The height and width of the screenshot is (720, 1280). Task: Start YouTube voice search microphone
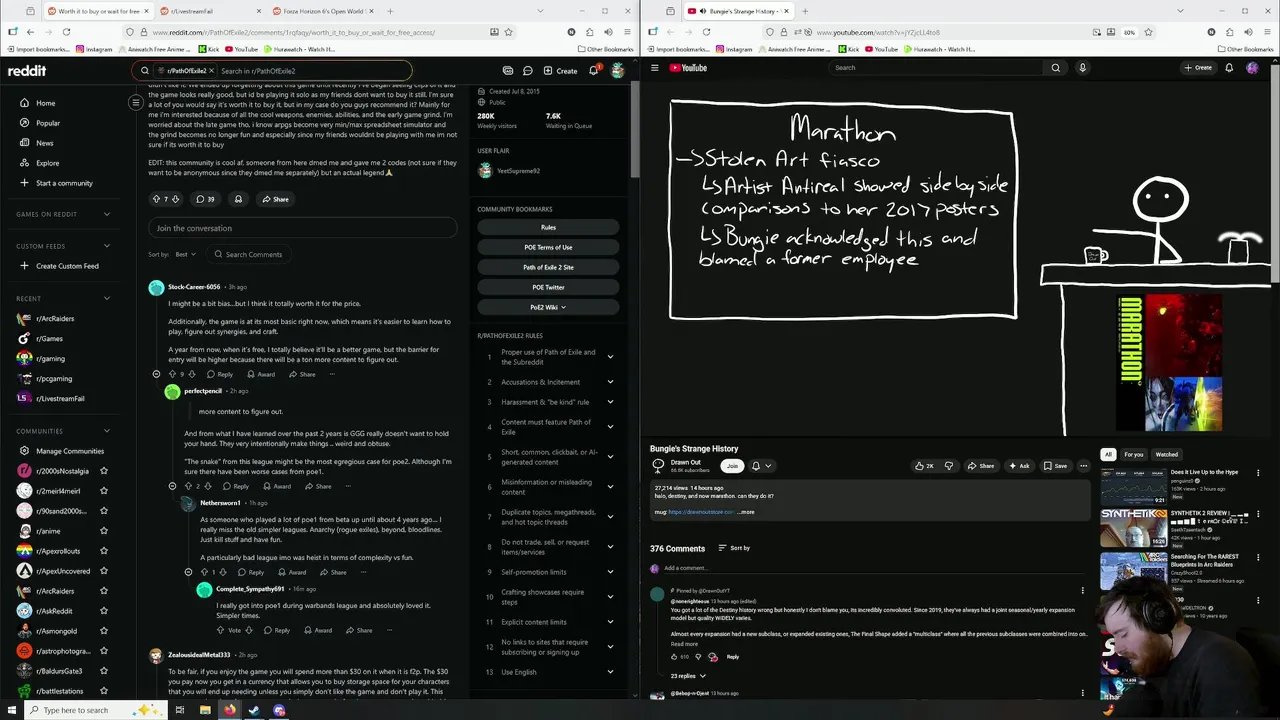[x=1082, y=68]
